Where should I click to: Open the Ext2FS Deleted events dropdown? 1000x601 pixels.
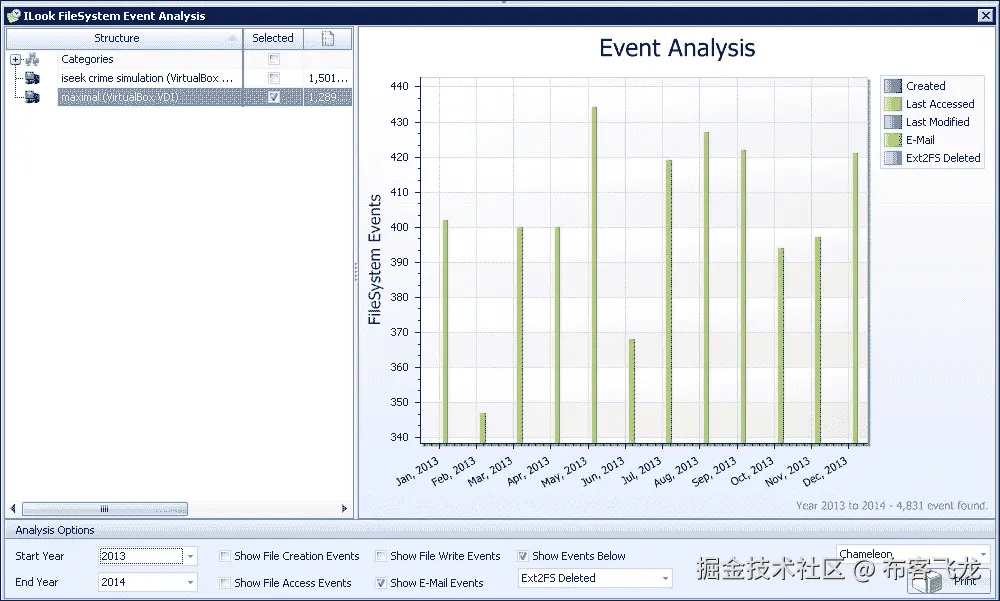665,578
